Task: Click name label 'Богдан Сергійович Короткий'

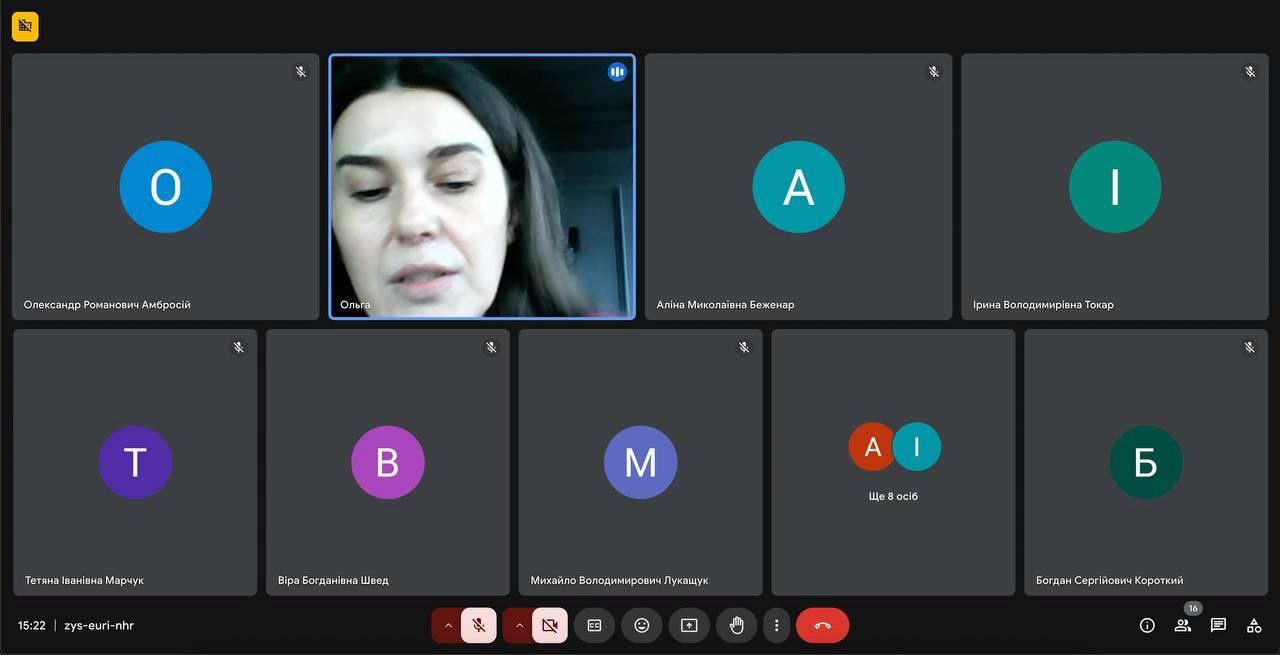Action: pyautogui.click(x=1110, y=580)
